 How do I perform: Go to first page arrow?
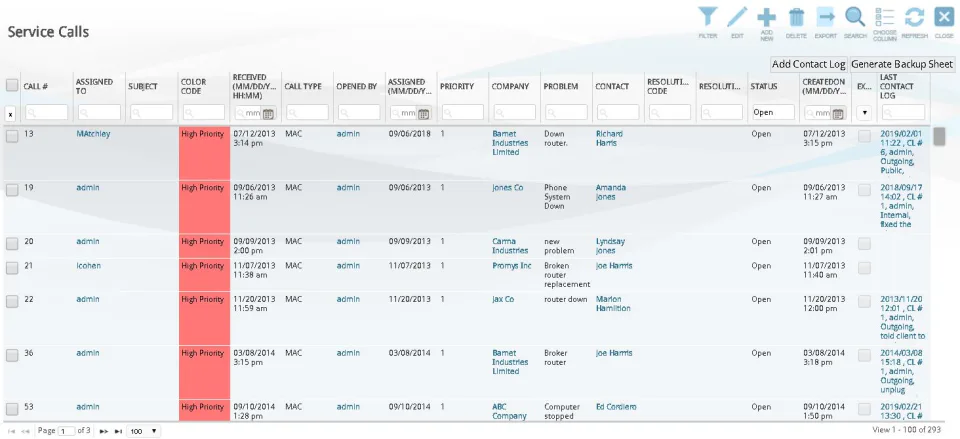(12, 432)
